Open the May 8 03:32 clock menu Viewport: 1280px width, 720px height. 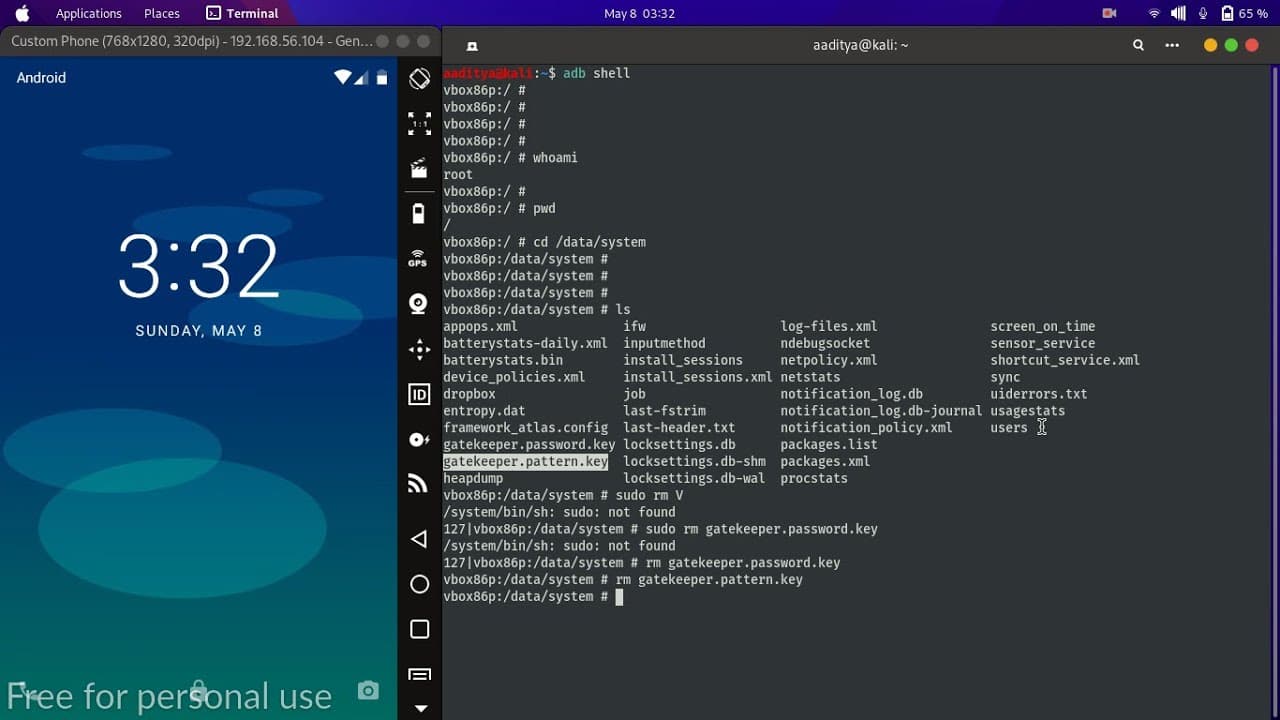pyautogui.click(x=640, y=13)
